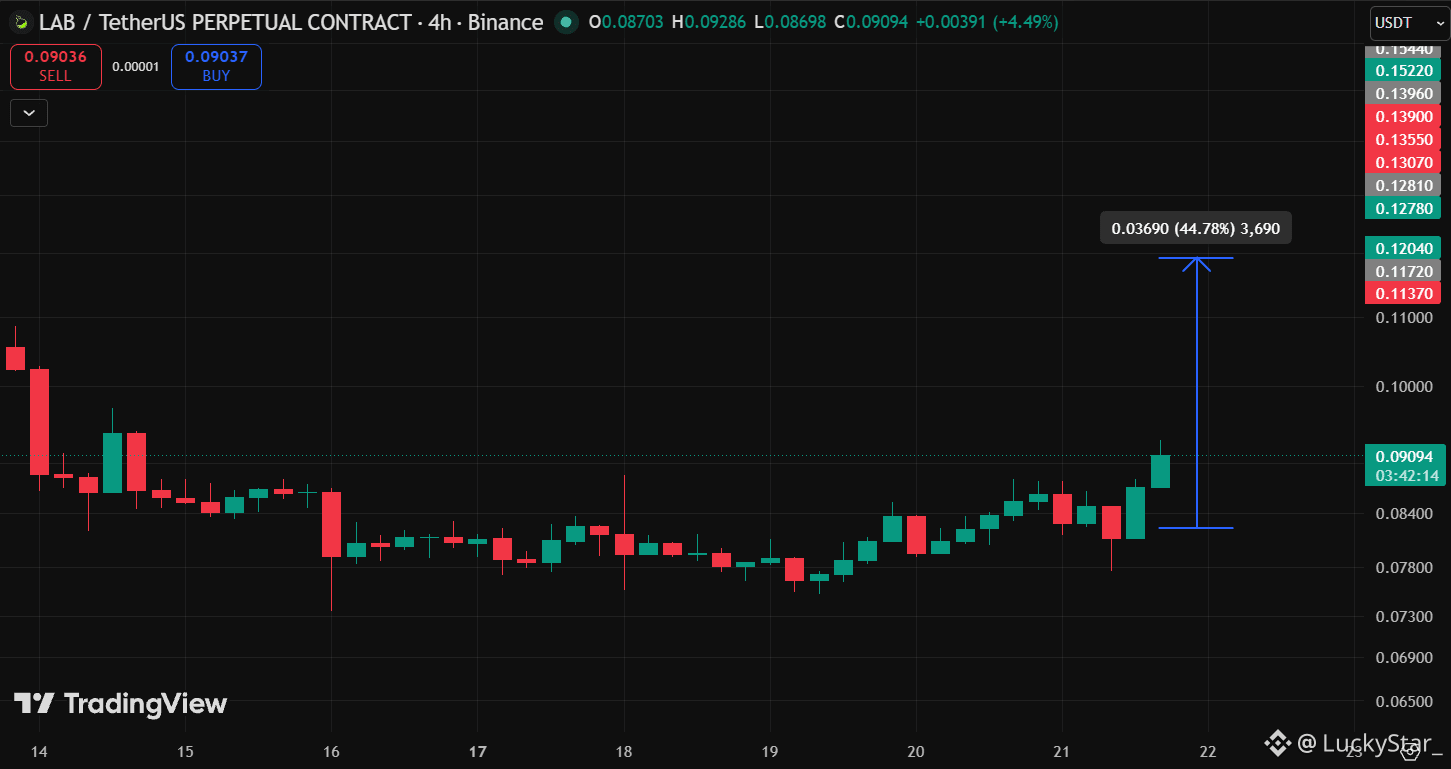This screenshot has width=1451, height=769.
Task: Click bold date 17 on the time axis
Action: click(478, 751)
